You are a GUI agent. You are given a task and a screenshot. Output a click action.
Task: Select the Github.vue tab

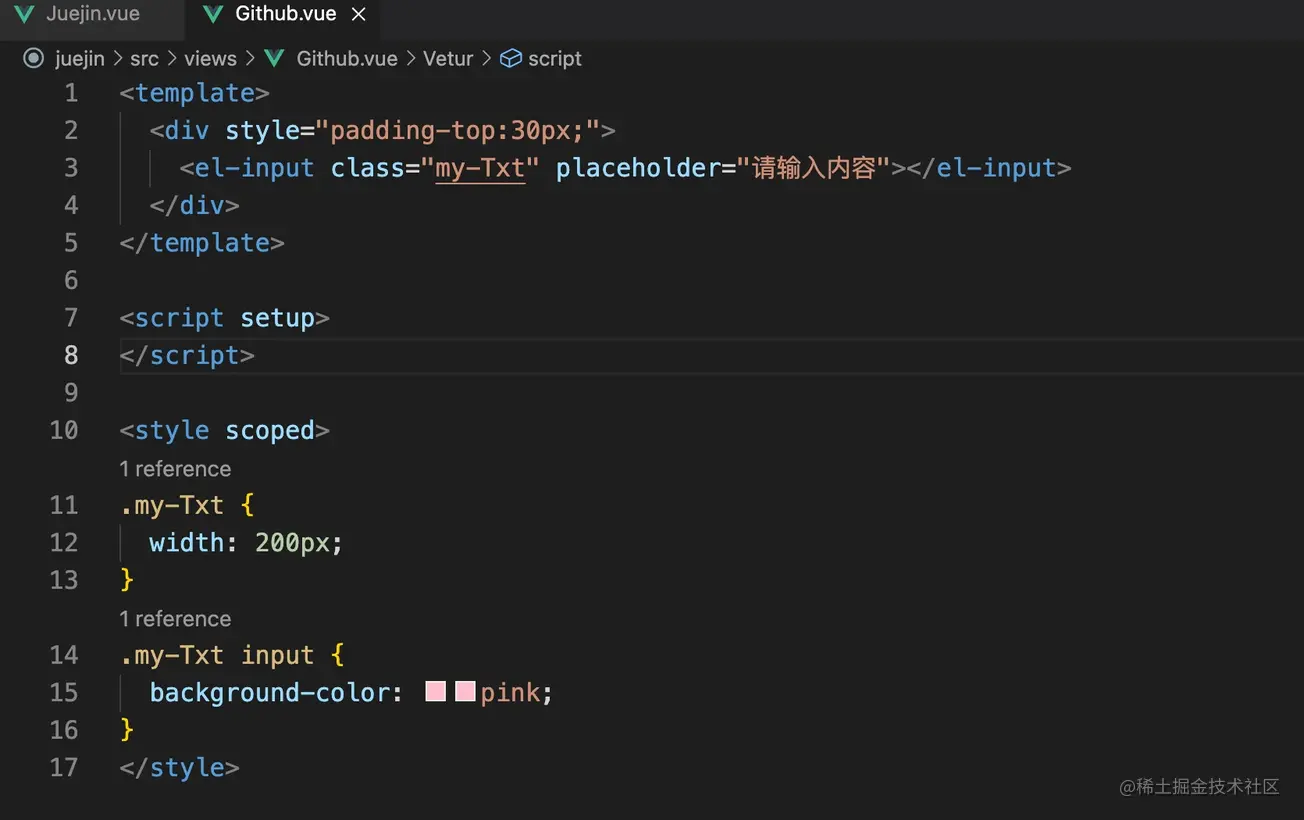[285, 14]
